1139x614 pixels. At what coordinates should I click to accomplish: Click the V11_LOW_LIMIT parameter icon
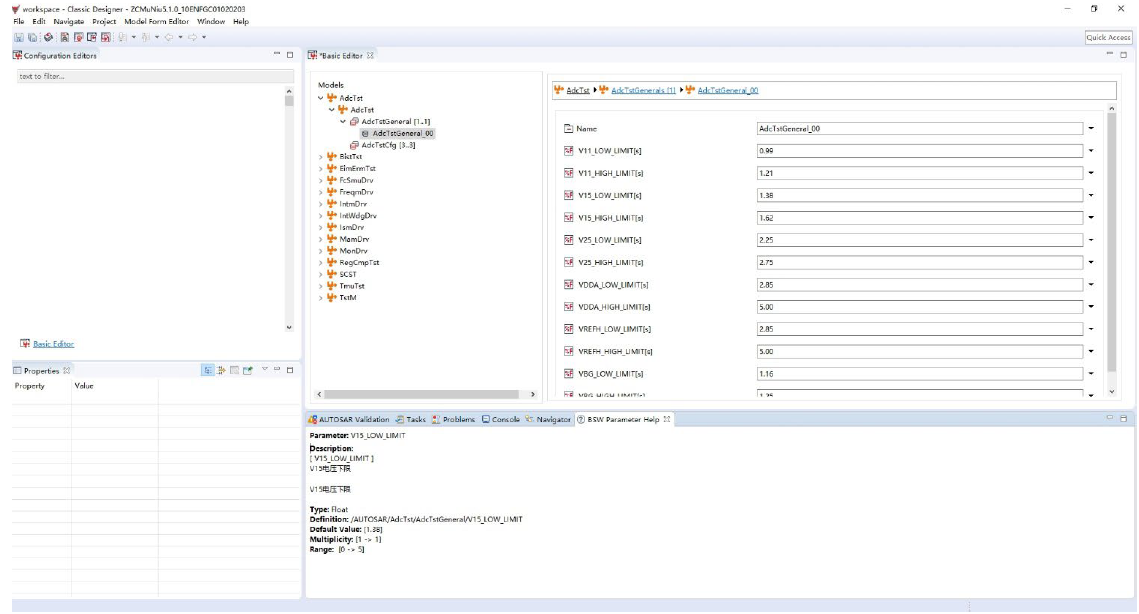pyautogui.click(x=569, y=150)
